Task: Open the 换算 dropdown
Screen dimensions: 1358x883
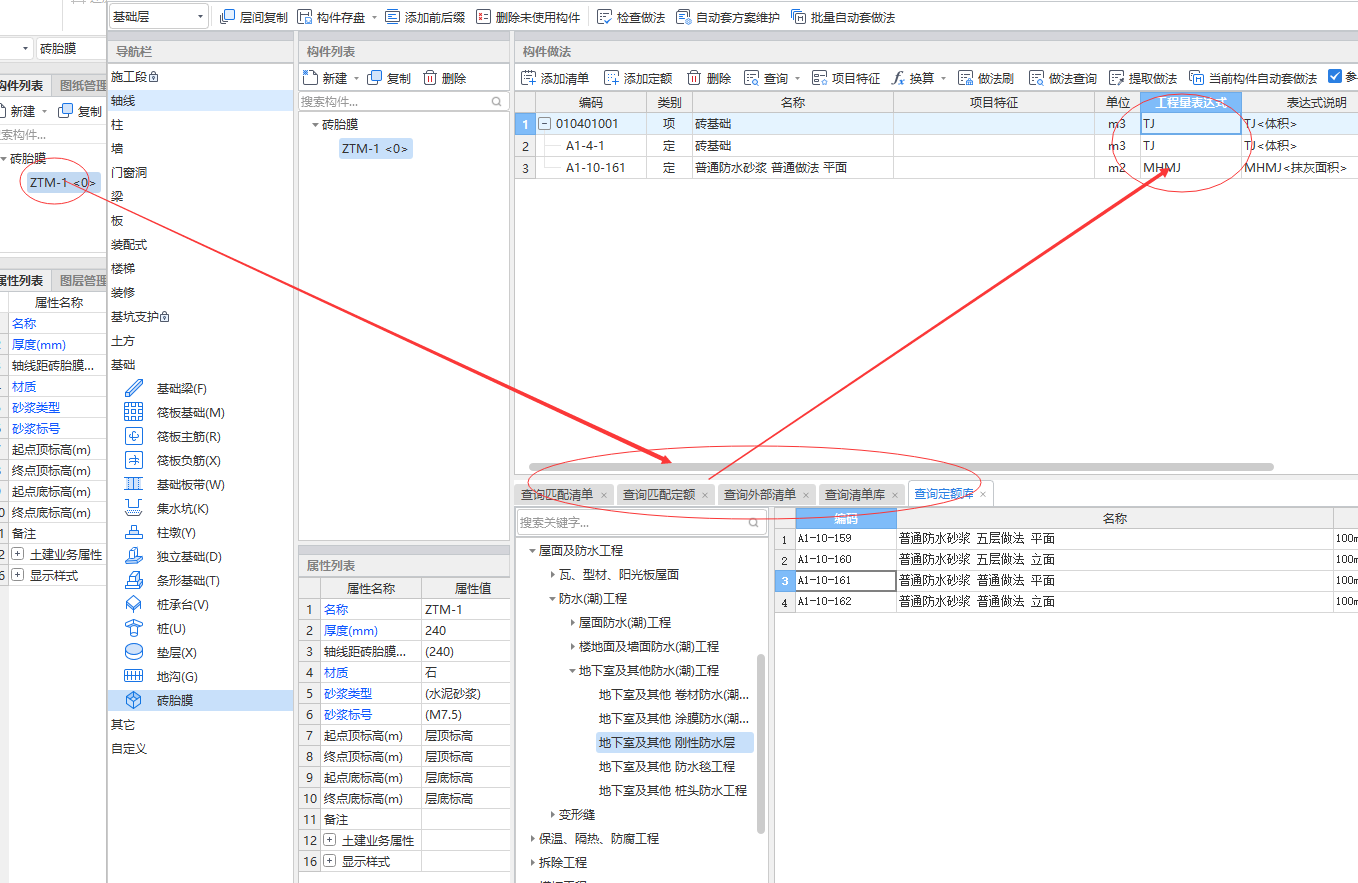Action: (x=942, y=79)
